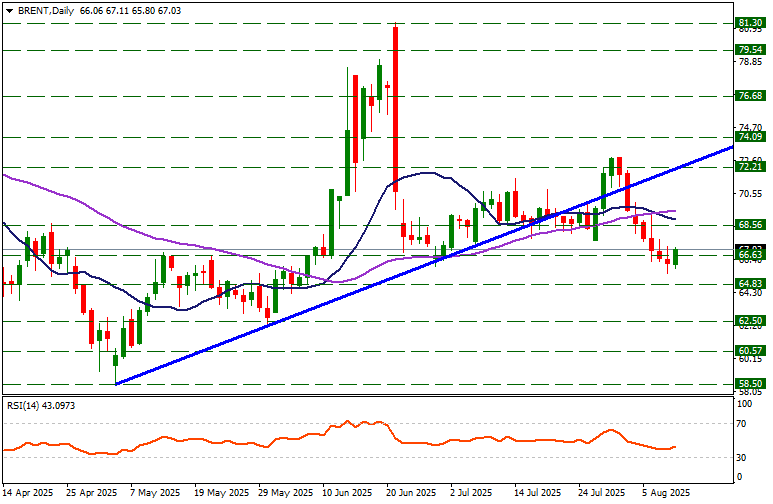This screenshot has width=773, height=504.
Task: Select the 64.83 price level label
Action: tap(750, 284)
